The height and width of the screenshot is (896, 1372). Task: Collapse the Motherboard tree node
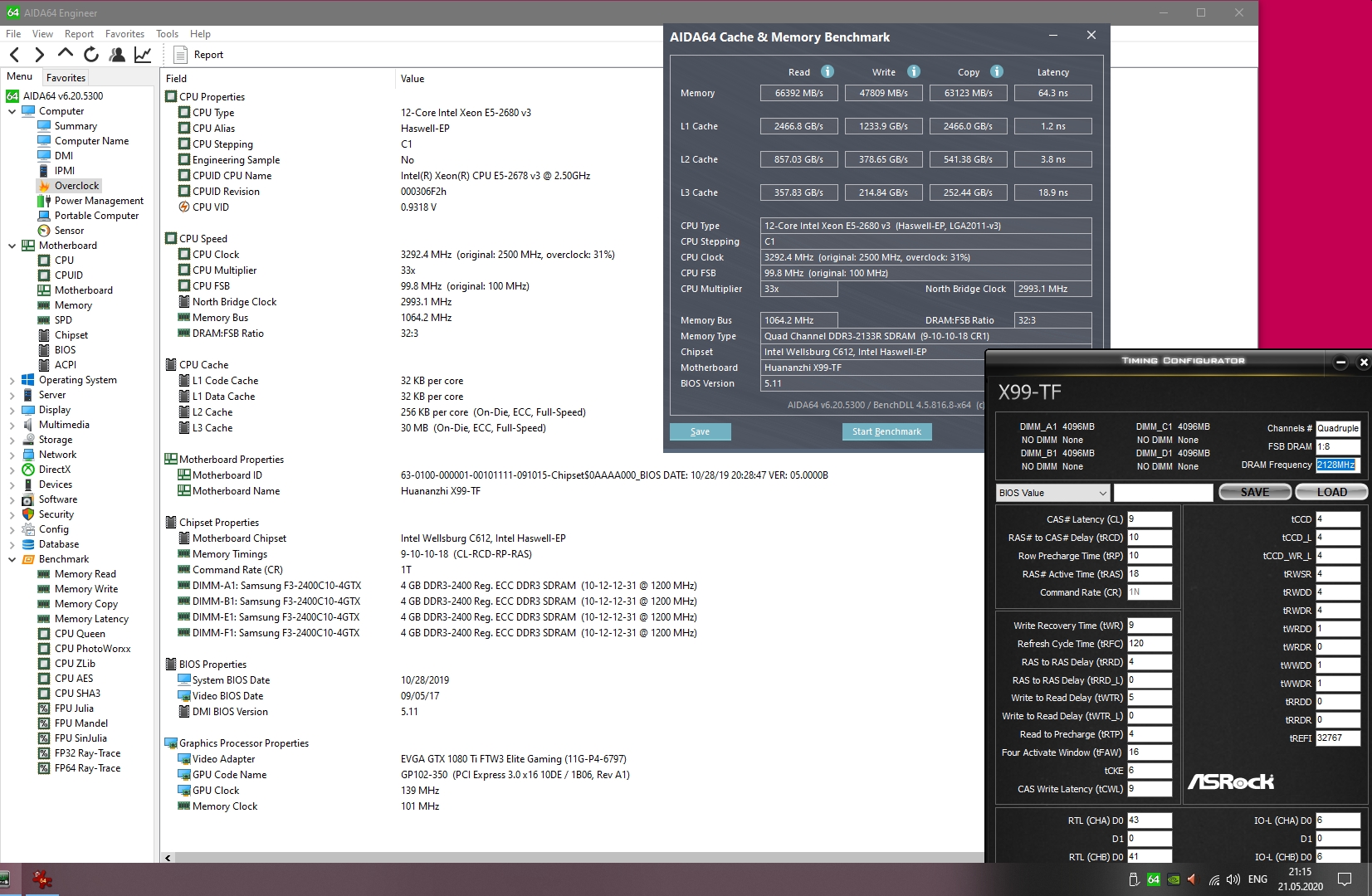[12, 246]
